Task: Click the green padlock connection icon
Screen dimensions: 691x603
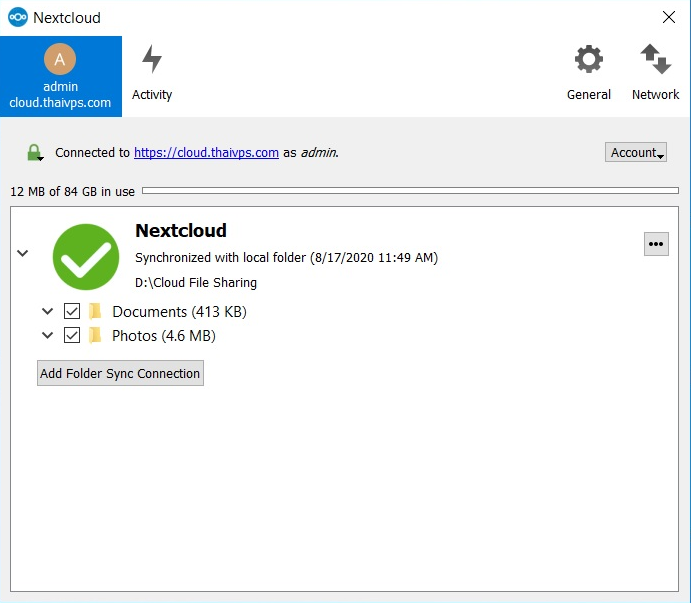Action: pyautogui.click(x=35, y=153)
